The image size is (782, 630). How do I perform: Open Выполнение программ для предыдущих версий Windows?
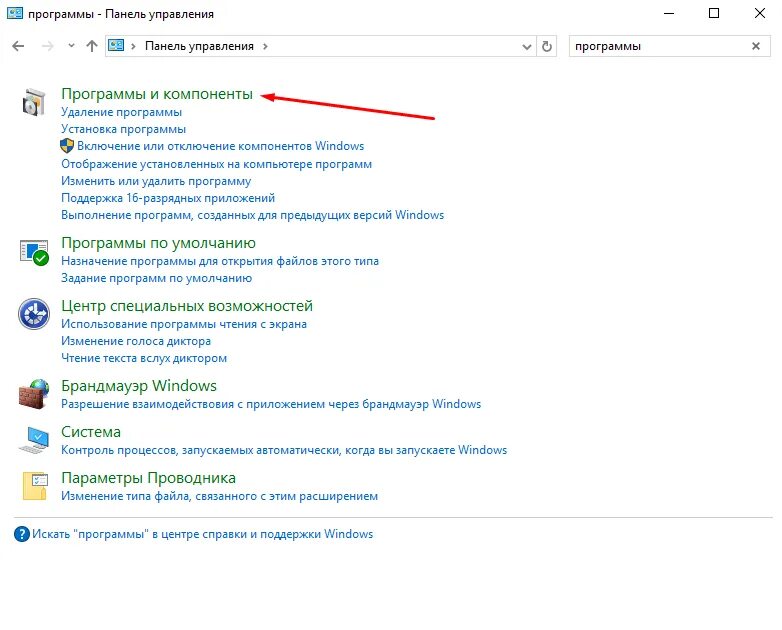tap(252, 215)
